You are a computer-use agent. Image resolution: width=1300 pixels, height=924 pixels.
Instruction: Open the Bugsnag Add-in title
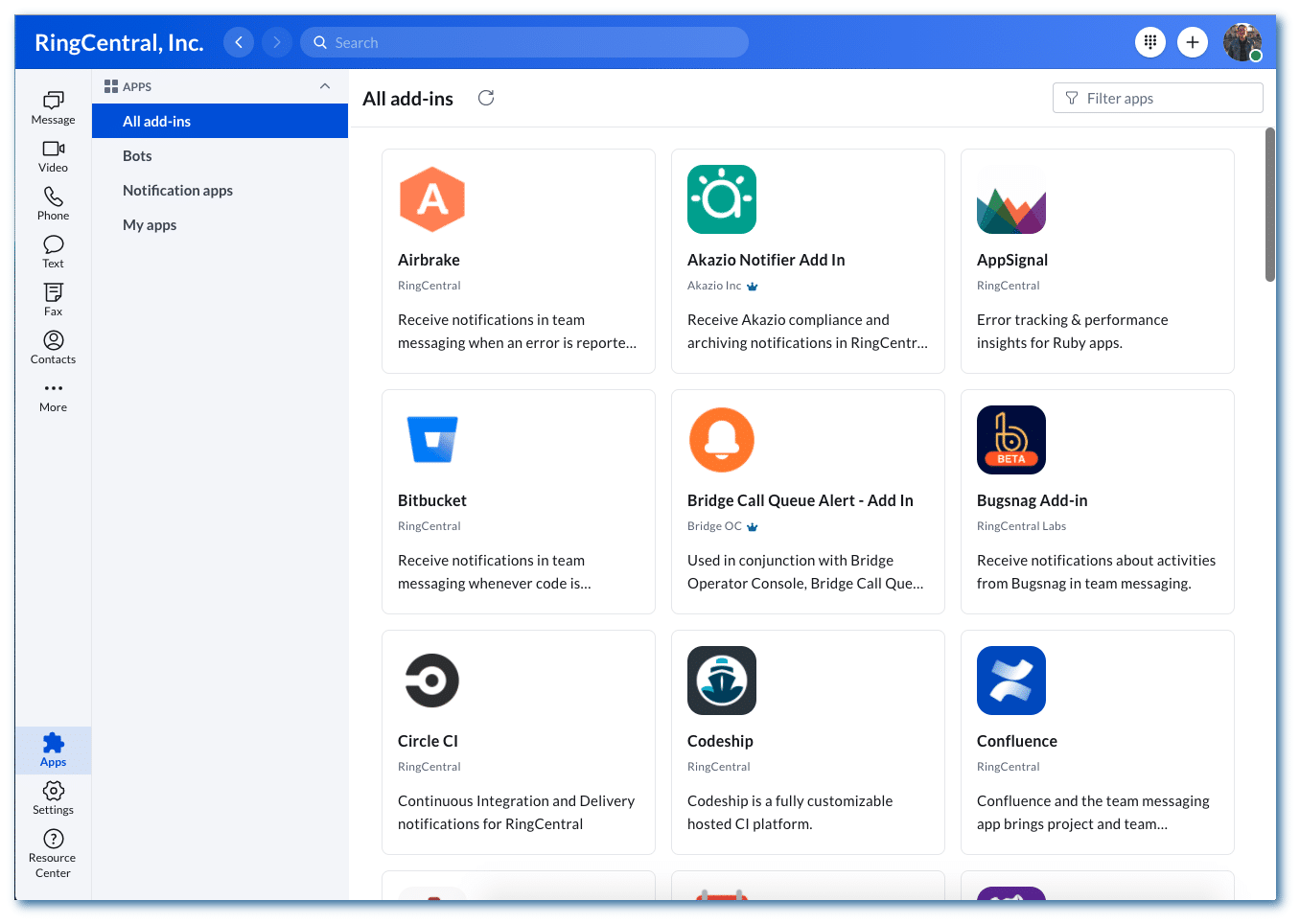[x=1033, y=500]
